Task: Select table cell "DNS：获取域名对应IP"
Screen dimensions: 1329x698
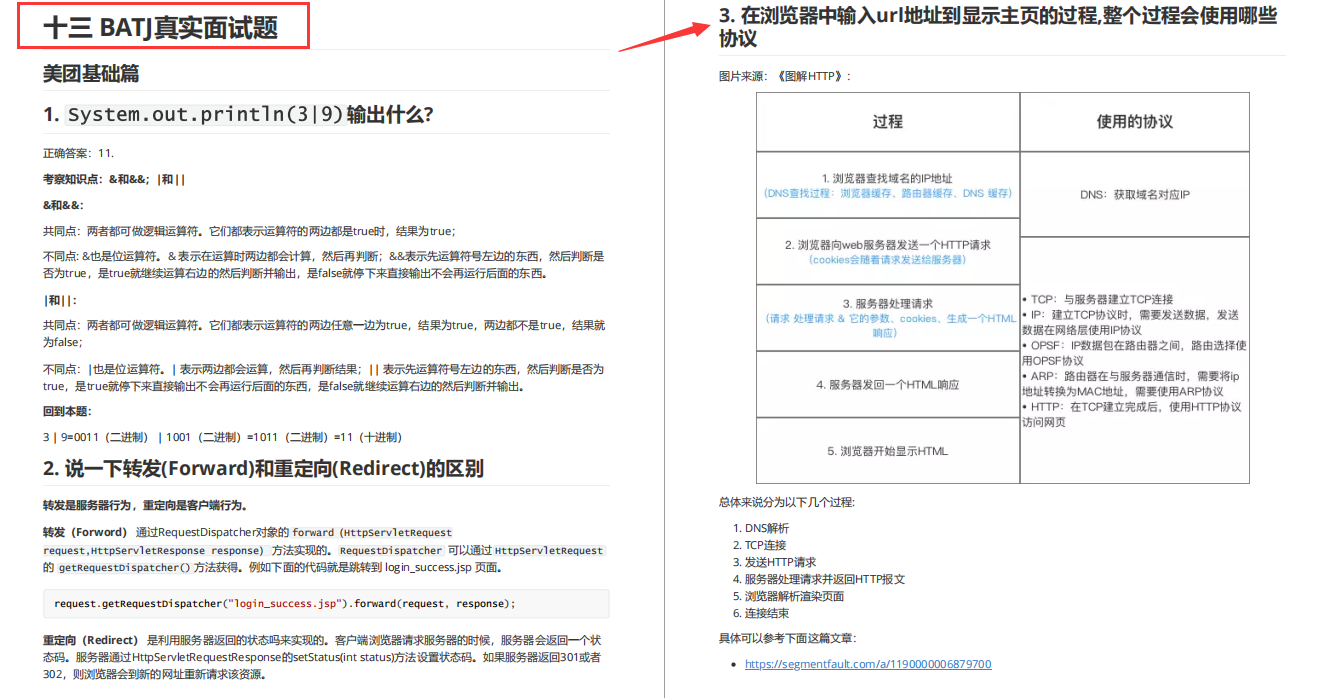Action: point(1135,195)
